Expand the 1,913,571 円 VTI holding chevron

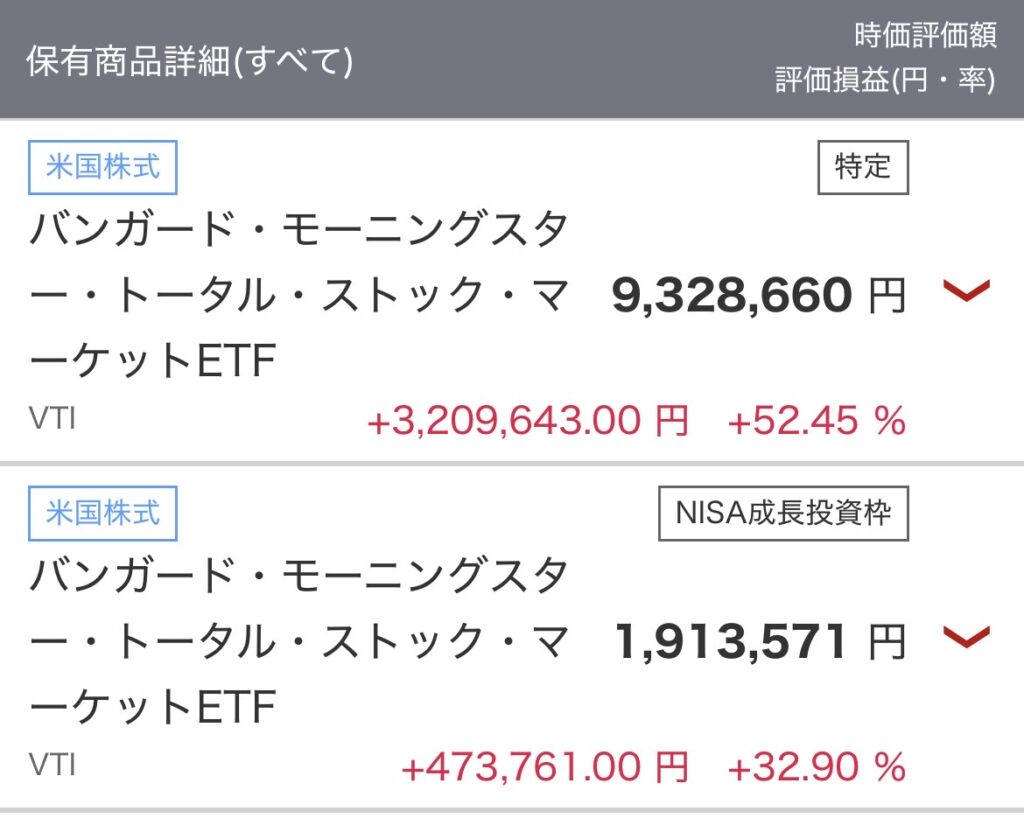click(967, 637)
